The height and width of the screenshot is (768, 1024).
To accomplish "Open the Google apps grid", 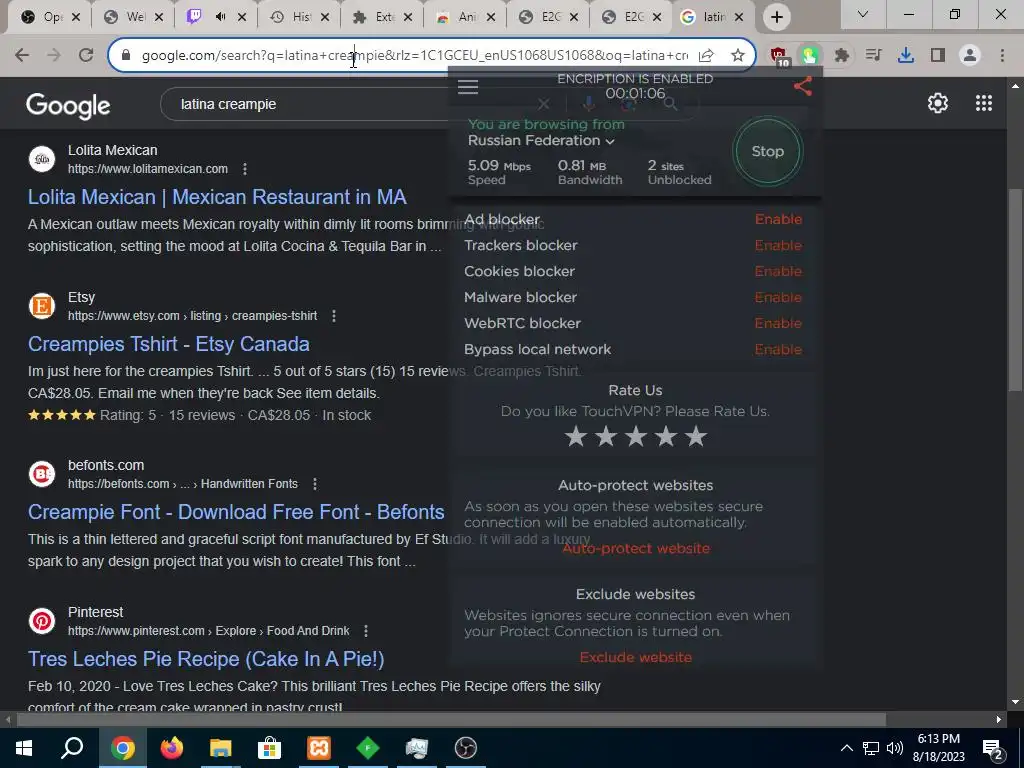I will (x=984, y=103).
